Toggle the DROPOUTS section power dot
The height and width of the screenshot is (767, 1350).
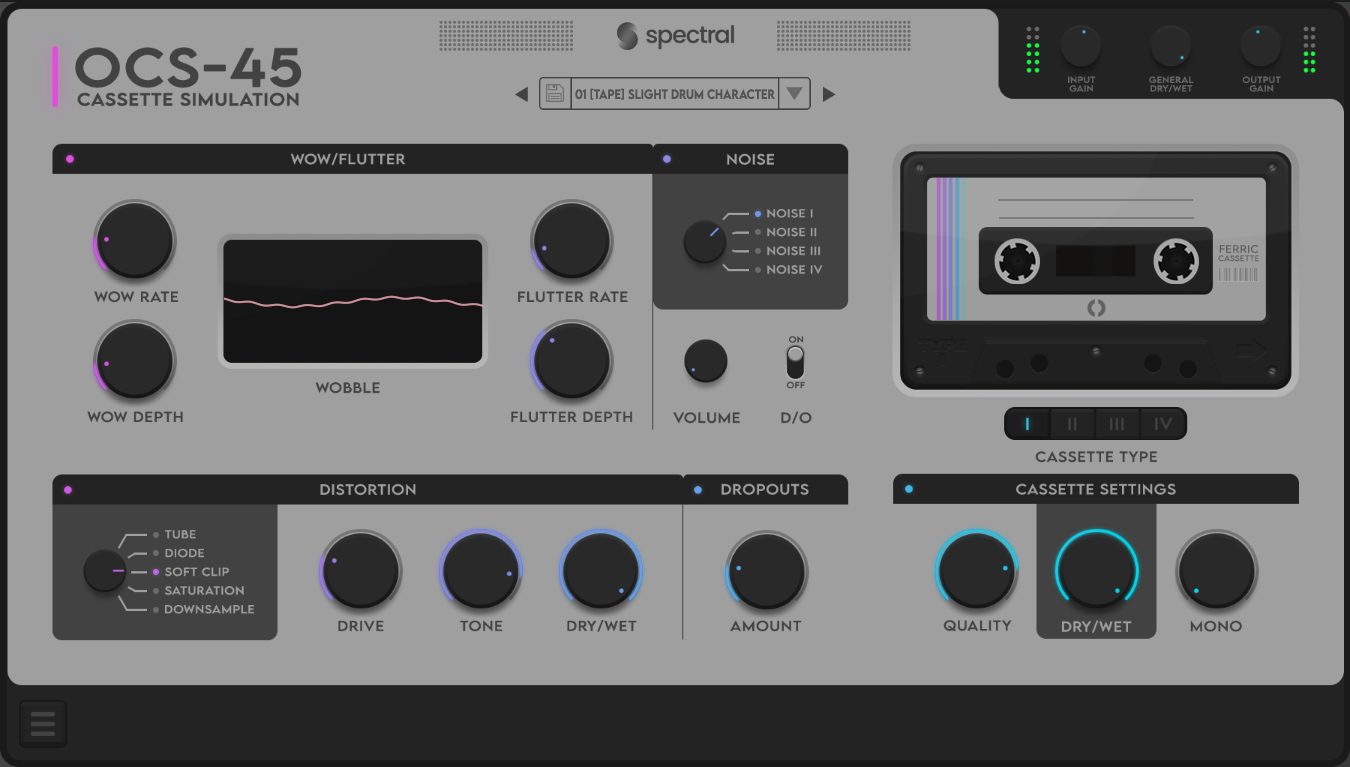(698, 490)
